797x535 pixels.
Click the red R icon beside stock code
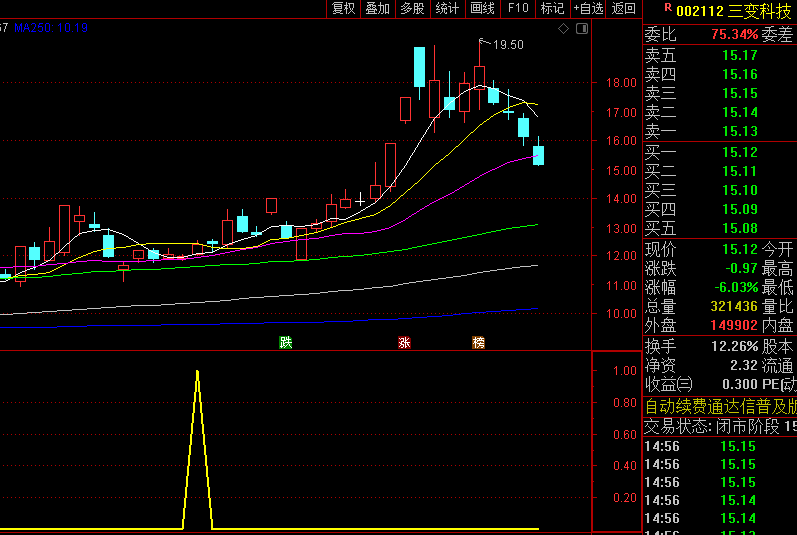pos(667,8)
